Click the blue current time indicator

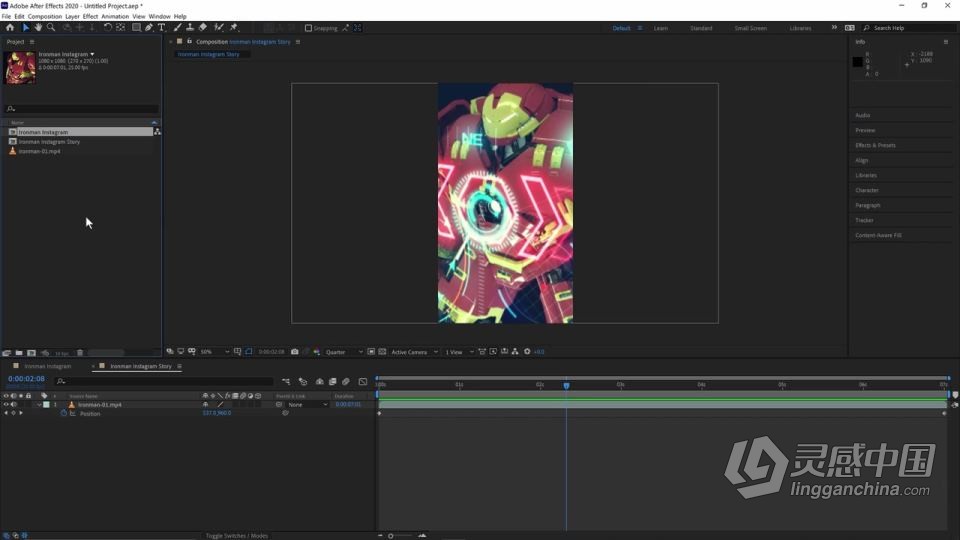click(566, 386)
